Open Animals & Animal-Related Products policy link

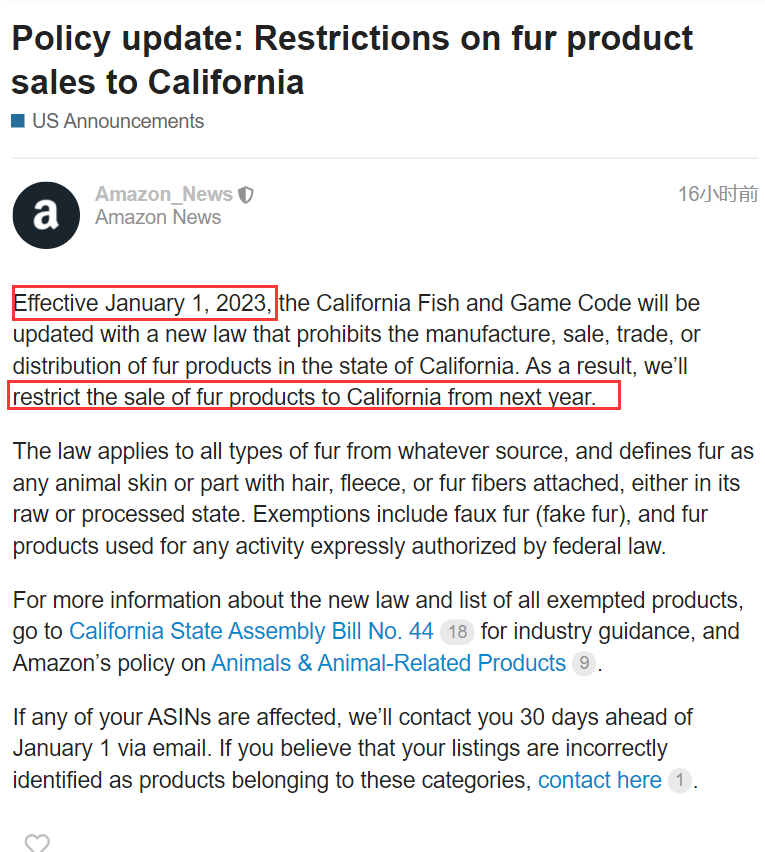point(388,663)
